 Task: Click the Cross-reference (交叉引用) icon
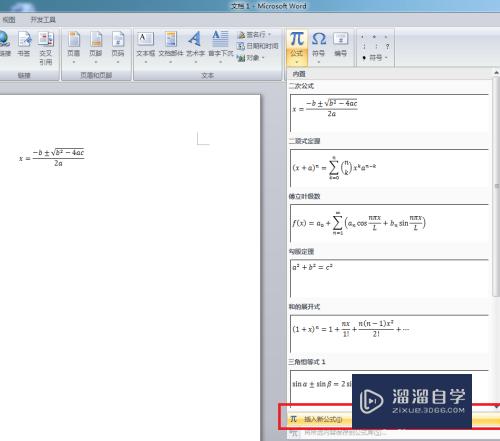coord(46,39)
